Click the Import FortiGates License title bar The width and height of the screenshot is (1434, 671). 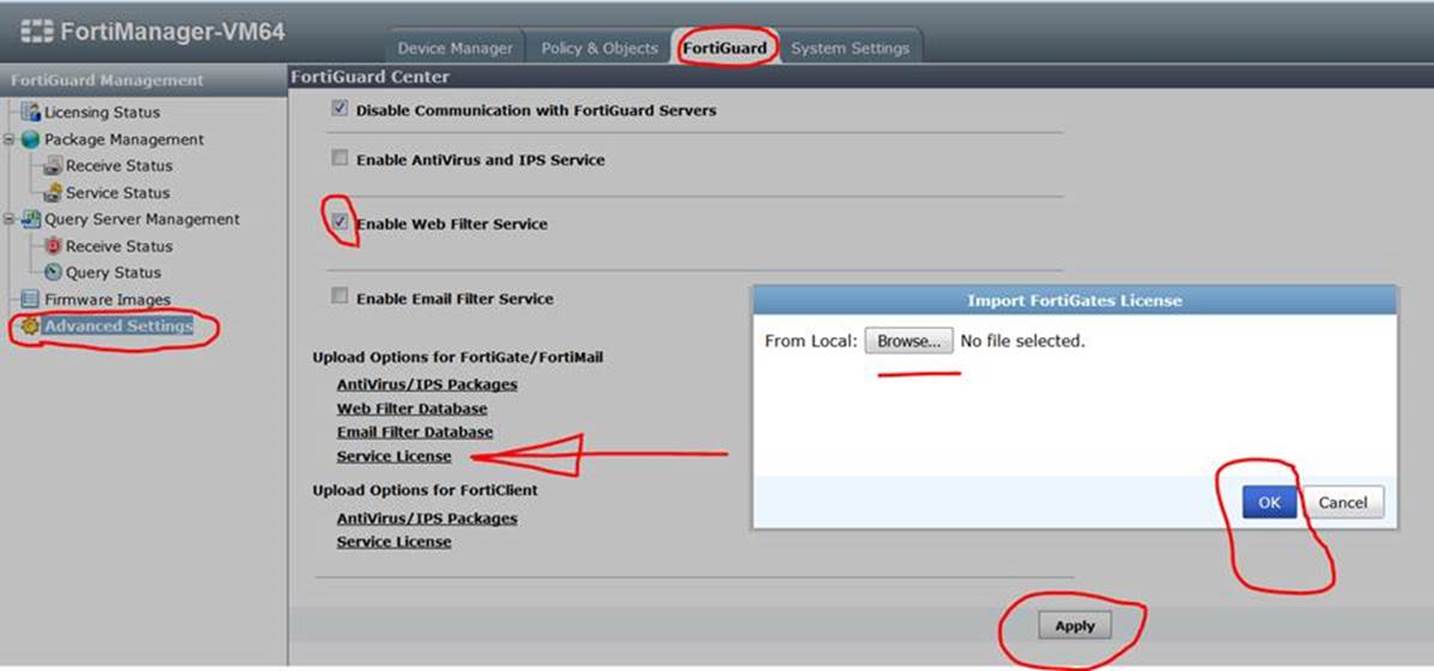coord(1074,300)
